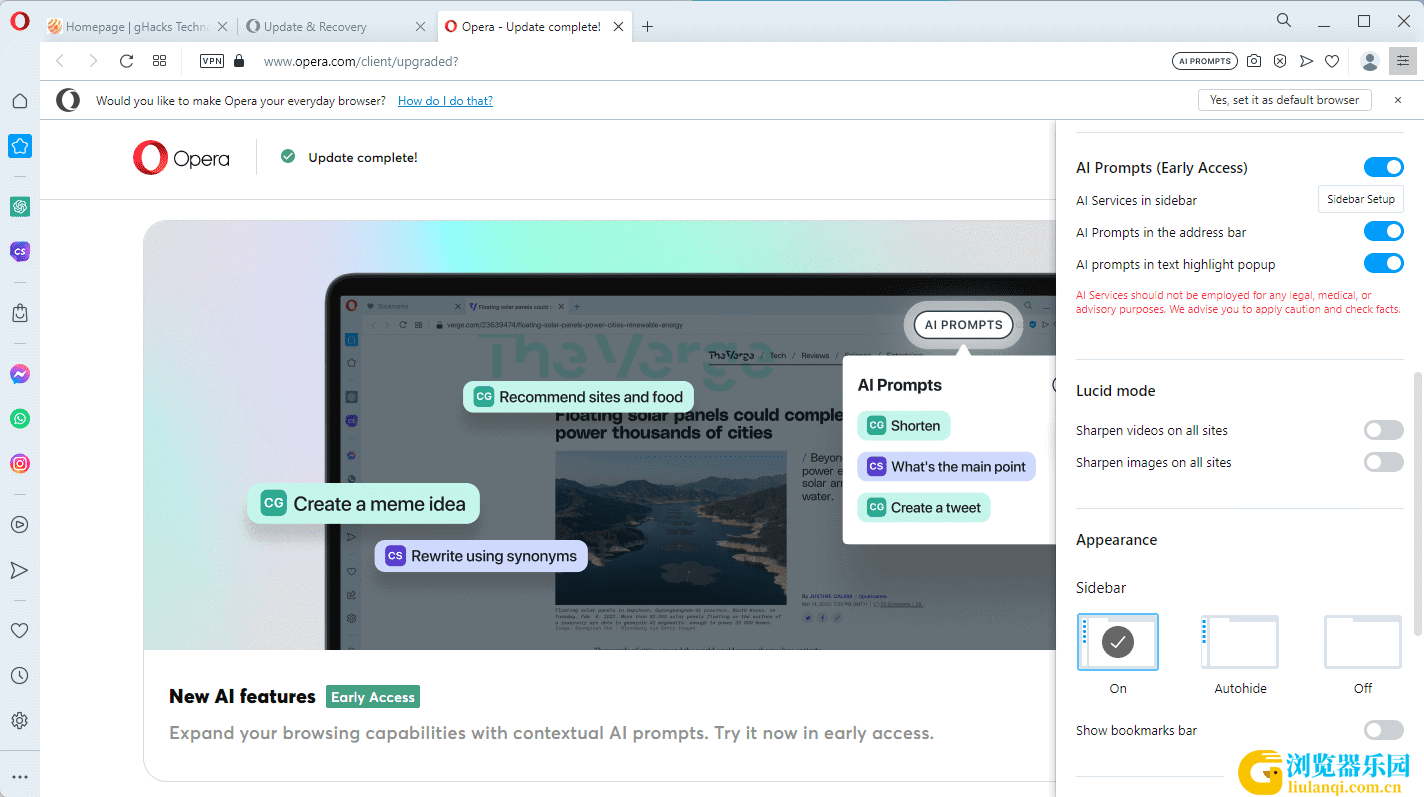Screen dimensions: 1424x797
Task: Open WhatsApp in the sidebar
Action: [x=20, y=419]
